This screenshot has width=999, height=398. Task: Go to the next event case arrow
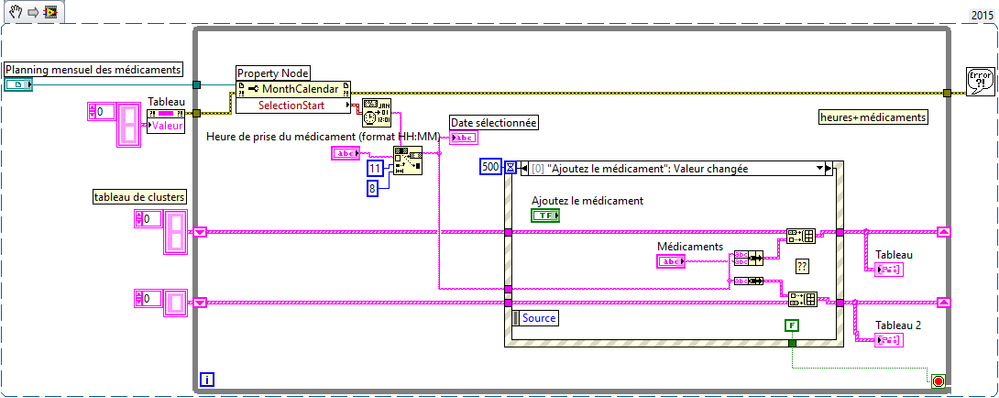click(829, 169)
